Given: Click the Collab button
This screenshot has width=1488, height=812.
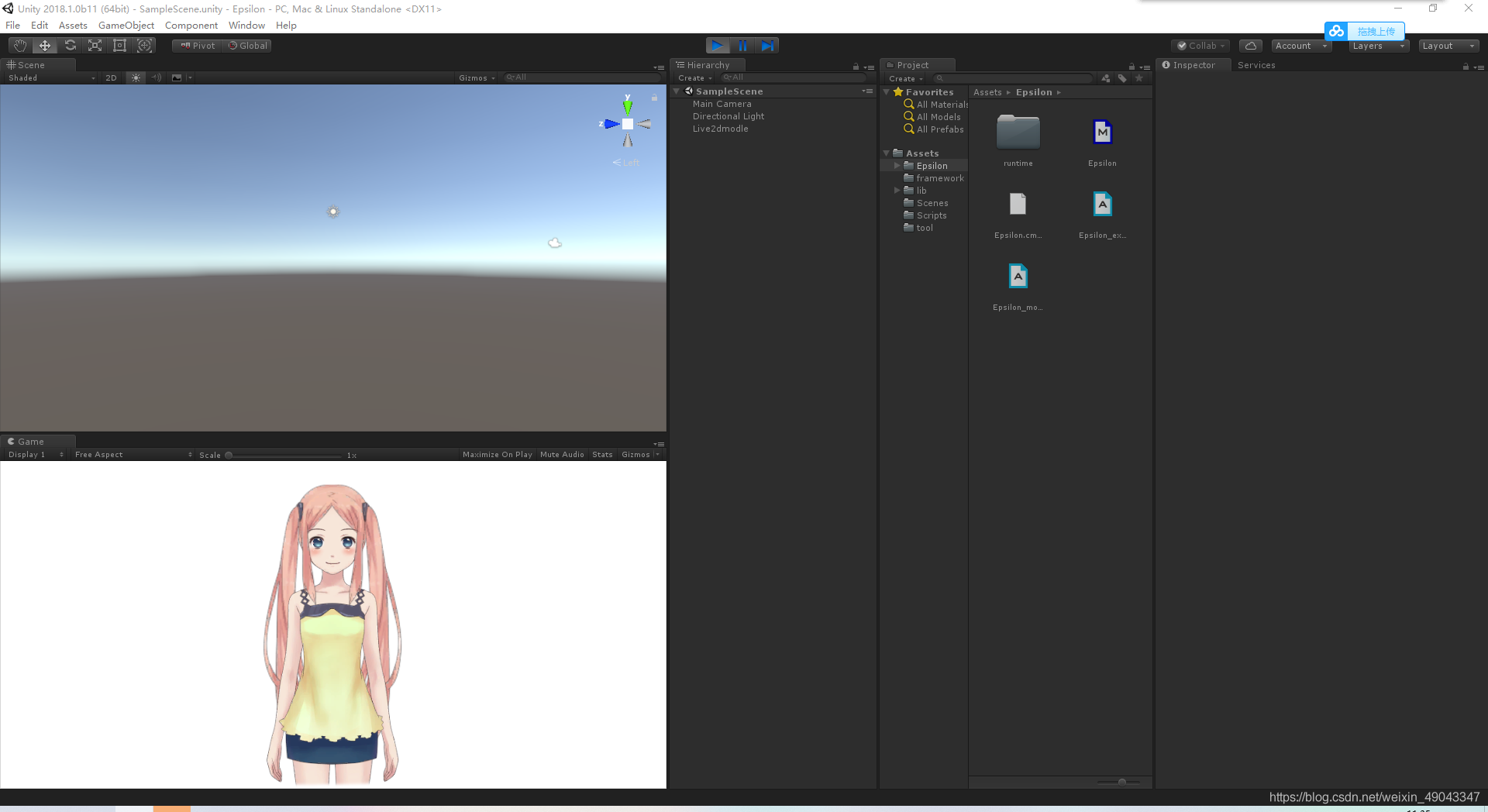Looking at the screenshot, I should click(x=1200, y=46).
